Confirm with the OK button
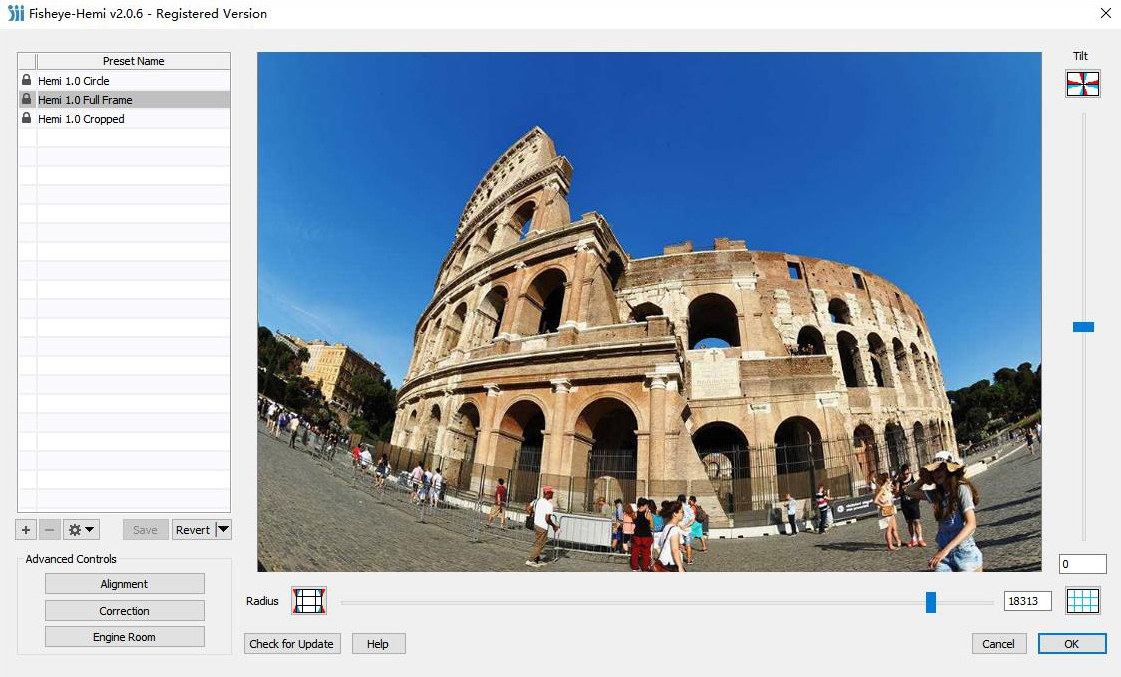1121x677 pixels. tap(1072, 643)
